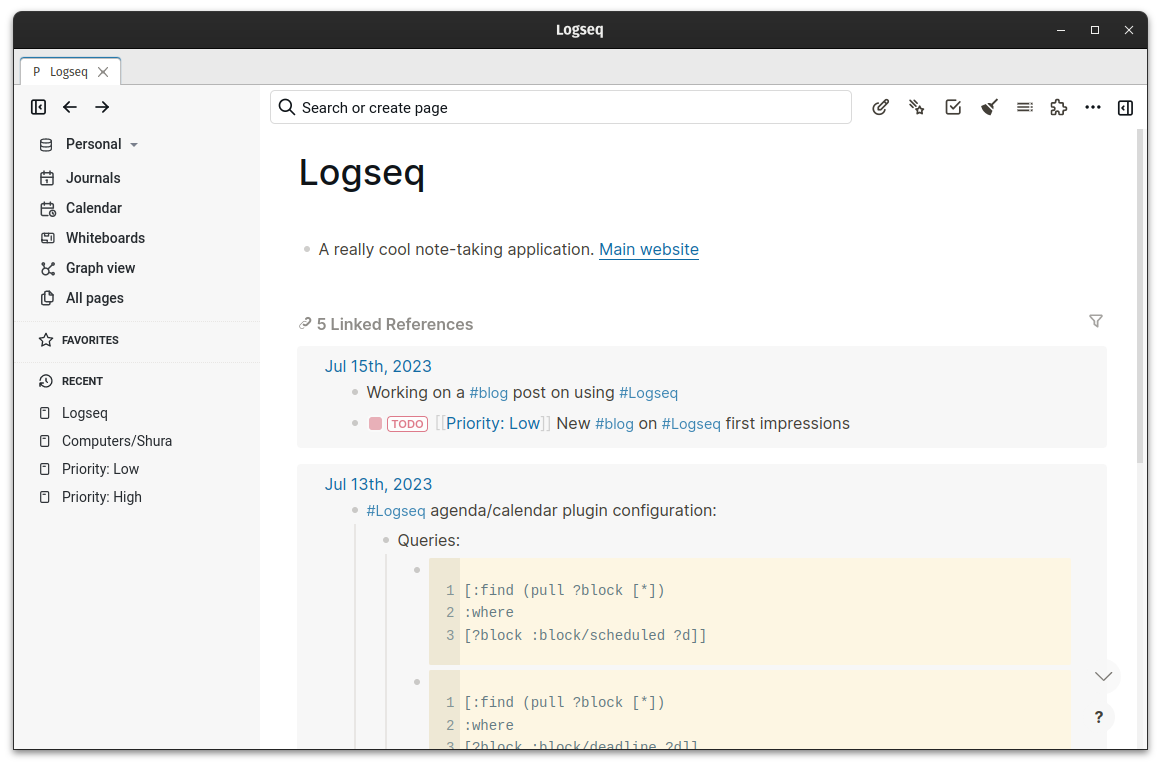Click the TODO marker label
The width and height of the screenshot is (1161, 766).
(x=407, y=424)
